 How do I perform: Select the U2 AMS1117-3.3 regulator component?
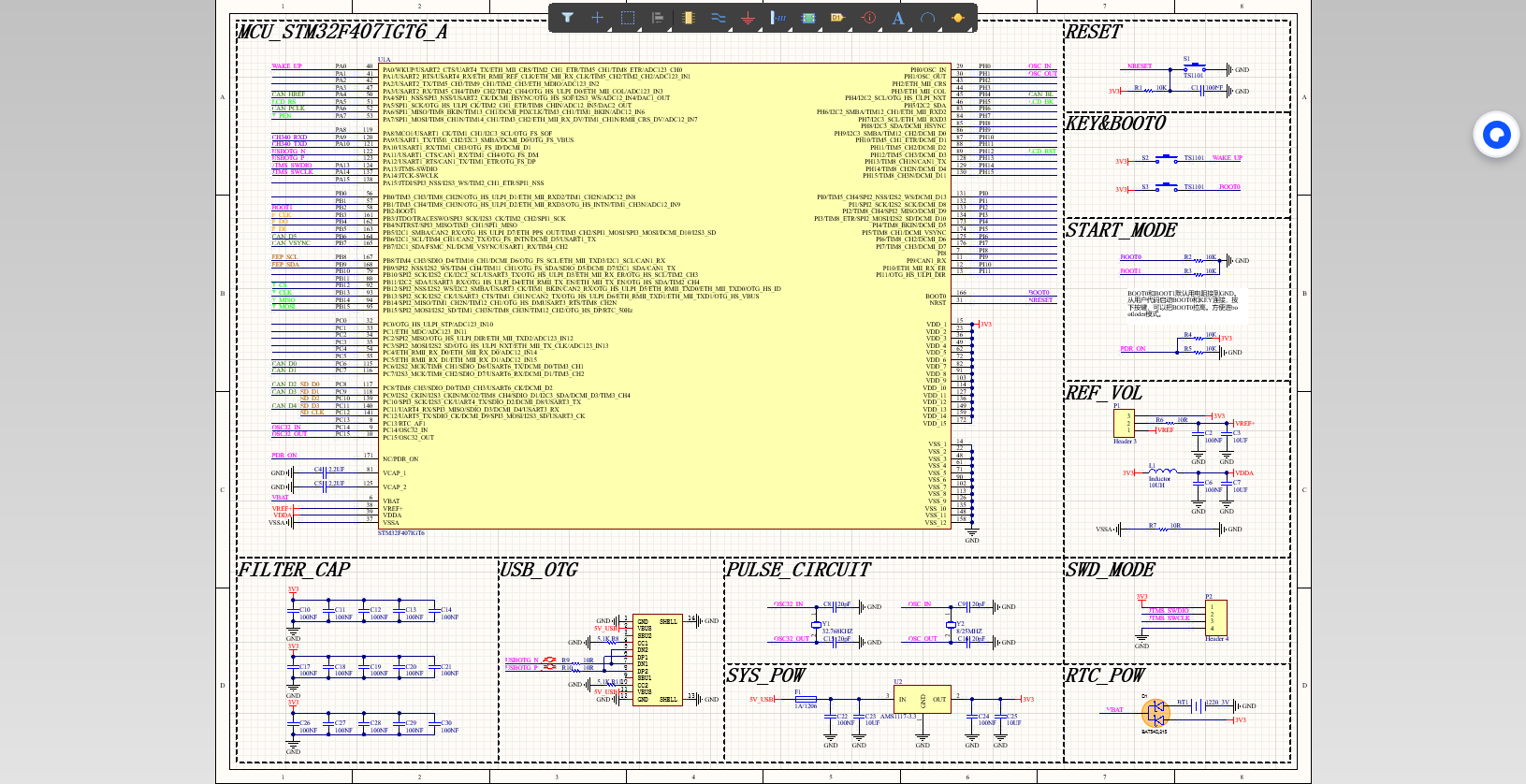click(923, 699)
